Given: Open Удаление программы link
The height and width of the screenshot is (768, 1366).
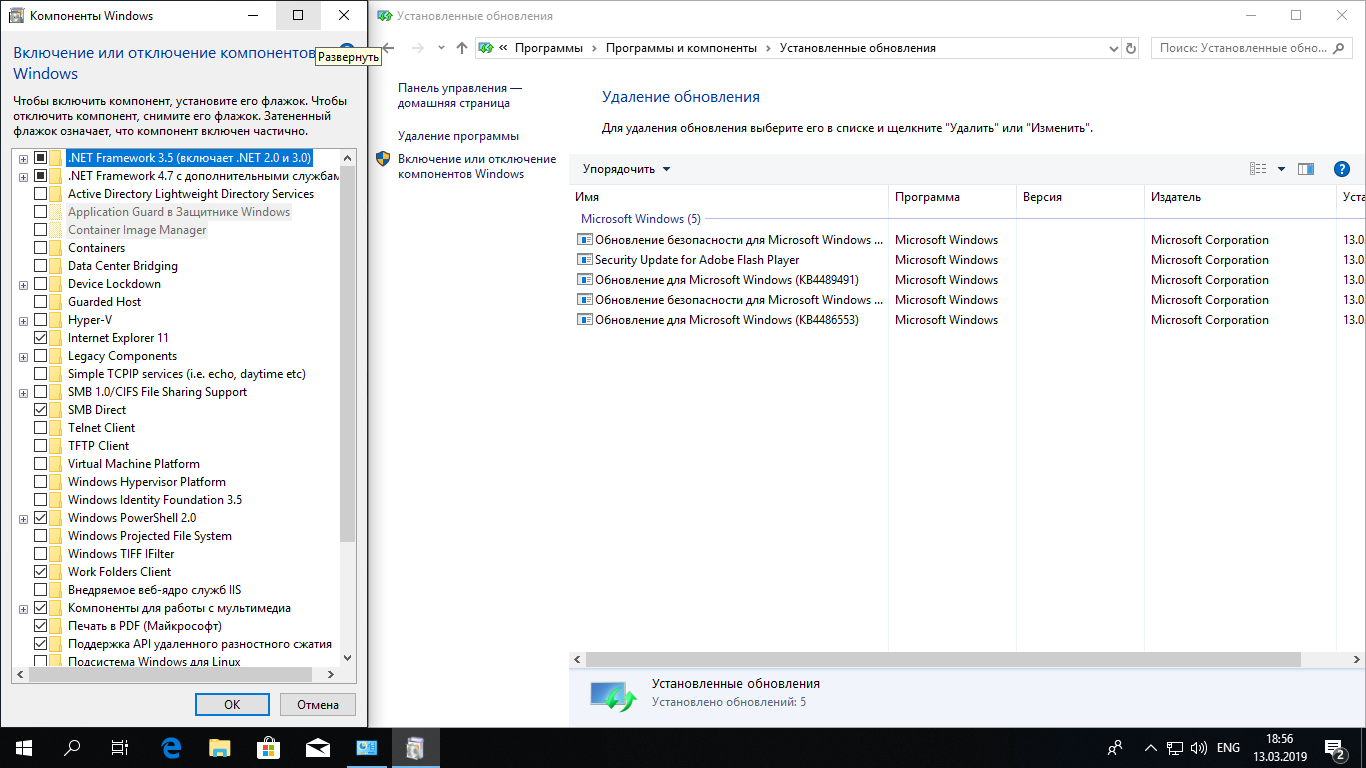Looking at the screenshot, I should (458, 136).
